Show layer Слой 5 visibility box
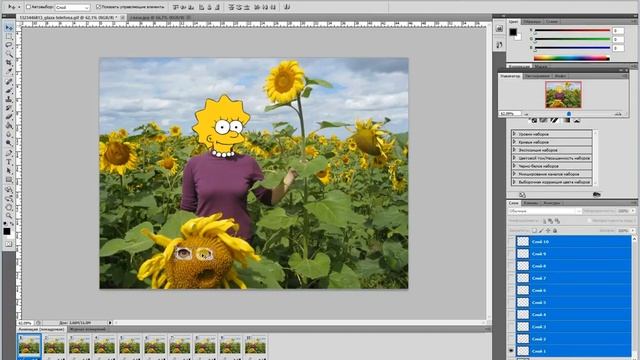Screen dimensions: 640x360 pyautogui.click(x=511, y=302)
